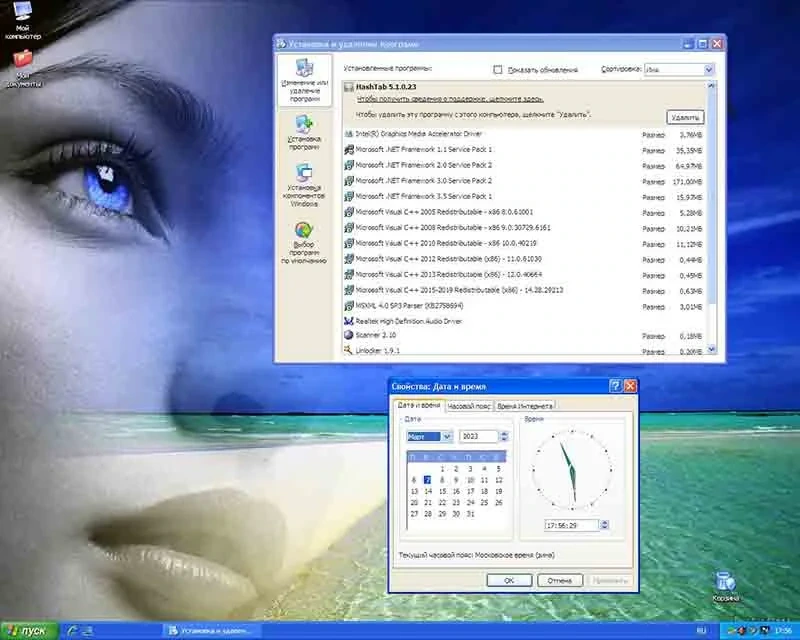The width and height of the screenshot is (800, 640).
Task: Select Microsoft Visual C++ 2015-2019 Redistributable row
Action: (524, 290)
